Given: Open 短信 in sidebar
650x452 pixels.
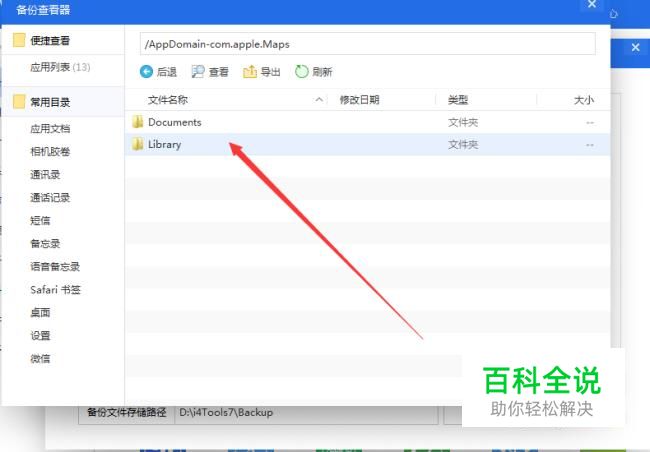Looking at the screenshot, I should [x=40, y=220].
